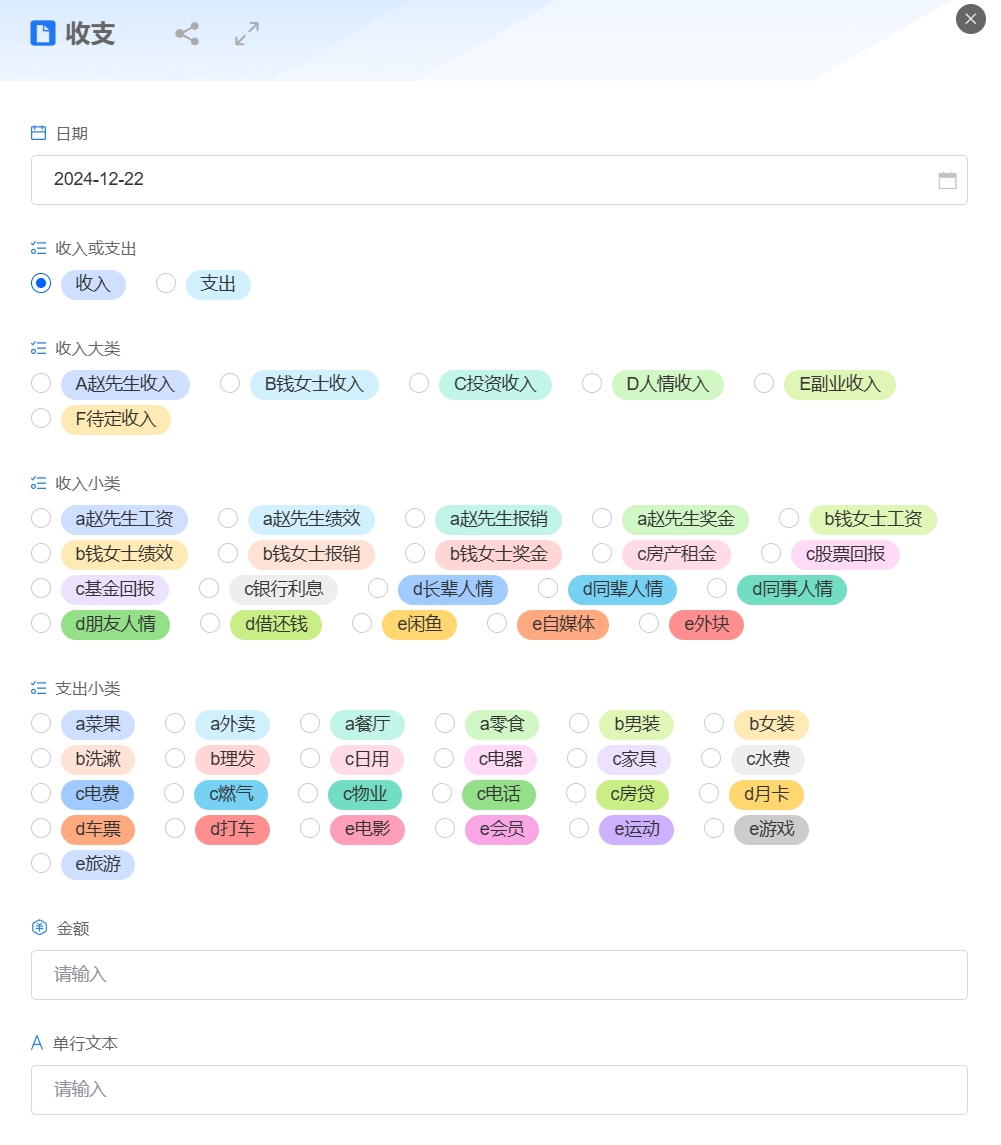1001x1145 pixels.
Task: Click the 金额 amount input field
Action: 499,975
